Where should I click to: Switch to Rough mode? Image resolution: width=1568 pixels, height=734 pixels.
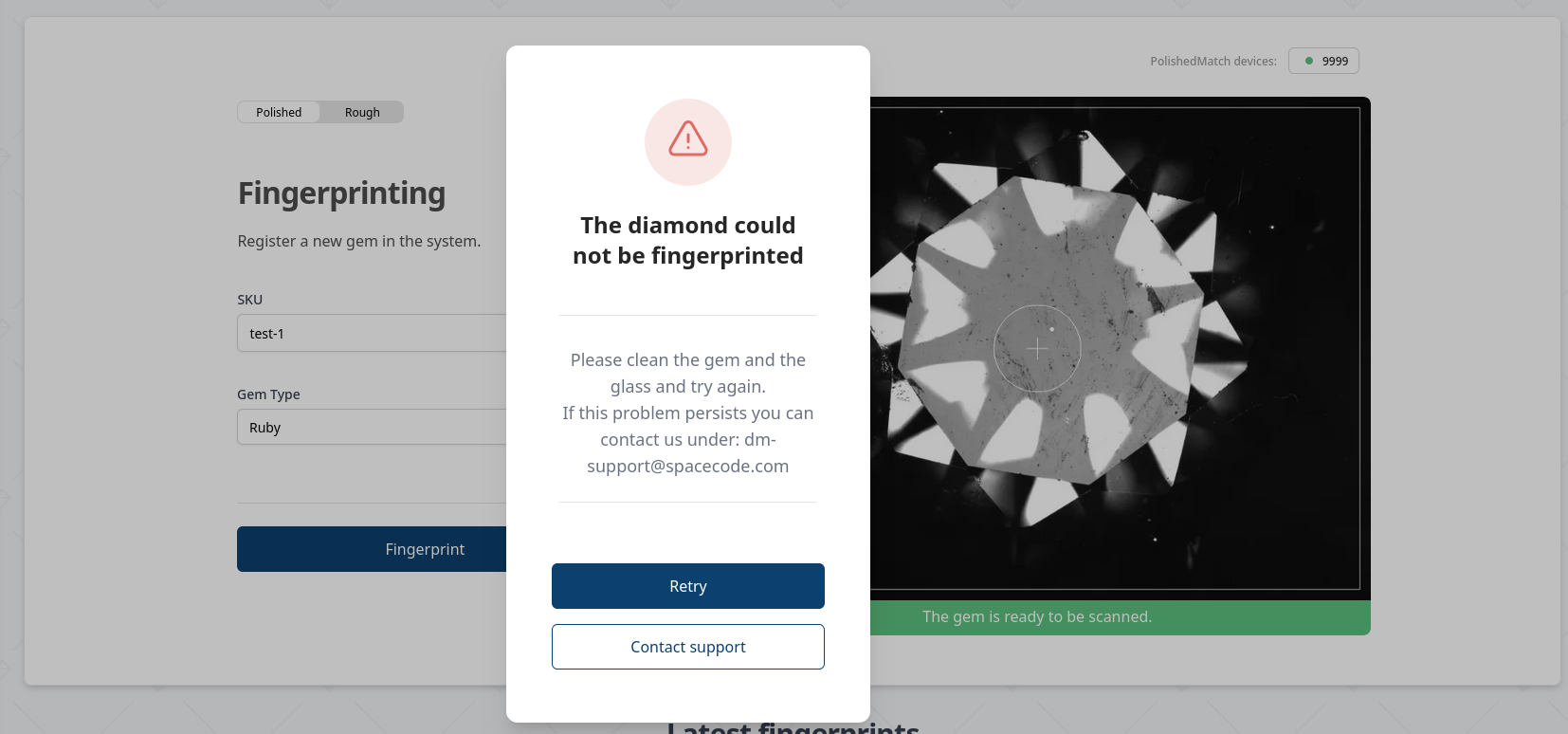(362, 112)
